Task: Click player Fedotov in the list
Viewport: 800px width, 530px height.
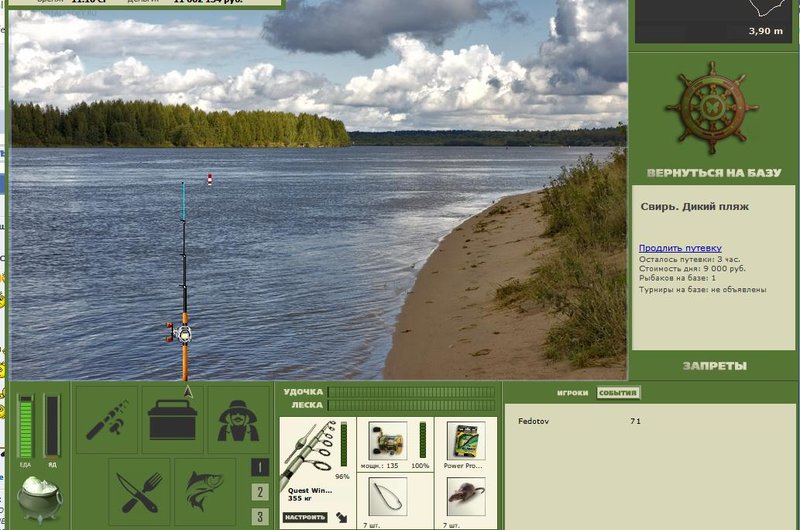Action: pos(534,421)
